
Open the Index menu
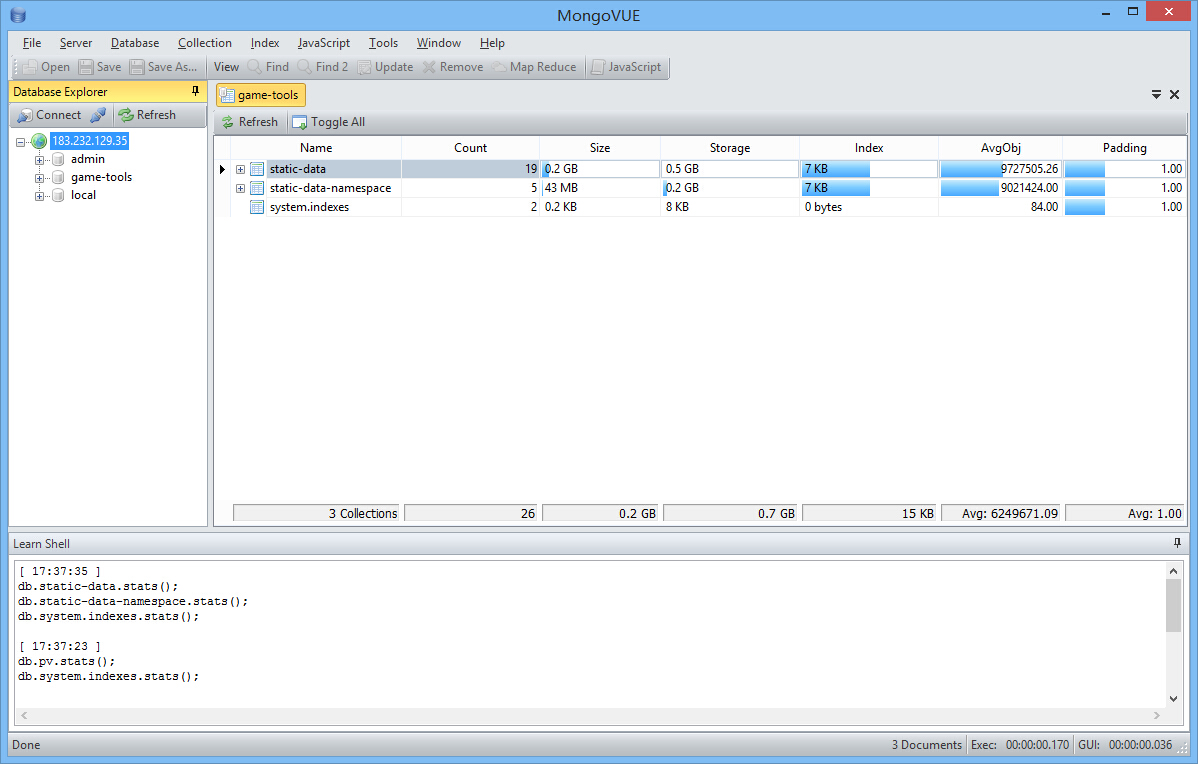264,43
